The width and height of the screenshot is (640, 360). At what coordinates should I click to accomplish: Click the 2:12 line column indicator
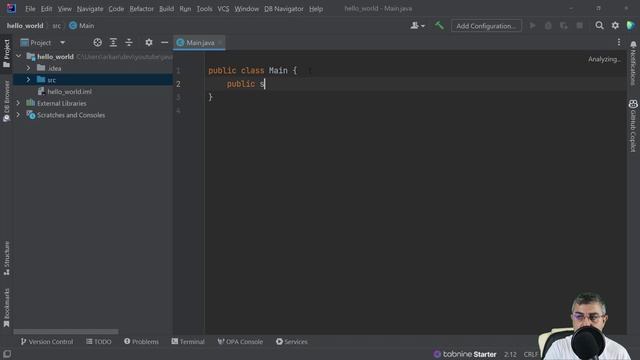510,354
